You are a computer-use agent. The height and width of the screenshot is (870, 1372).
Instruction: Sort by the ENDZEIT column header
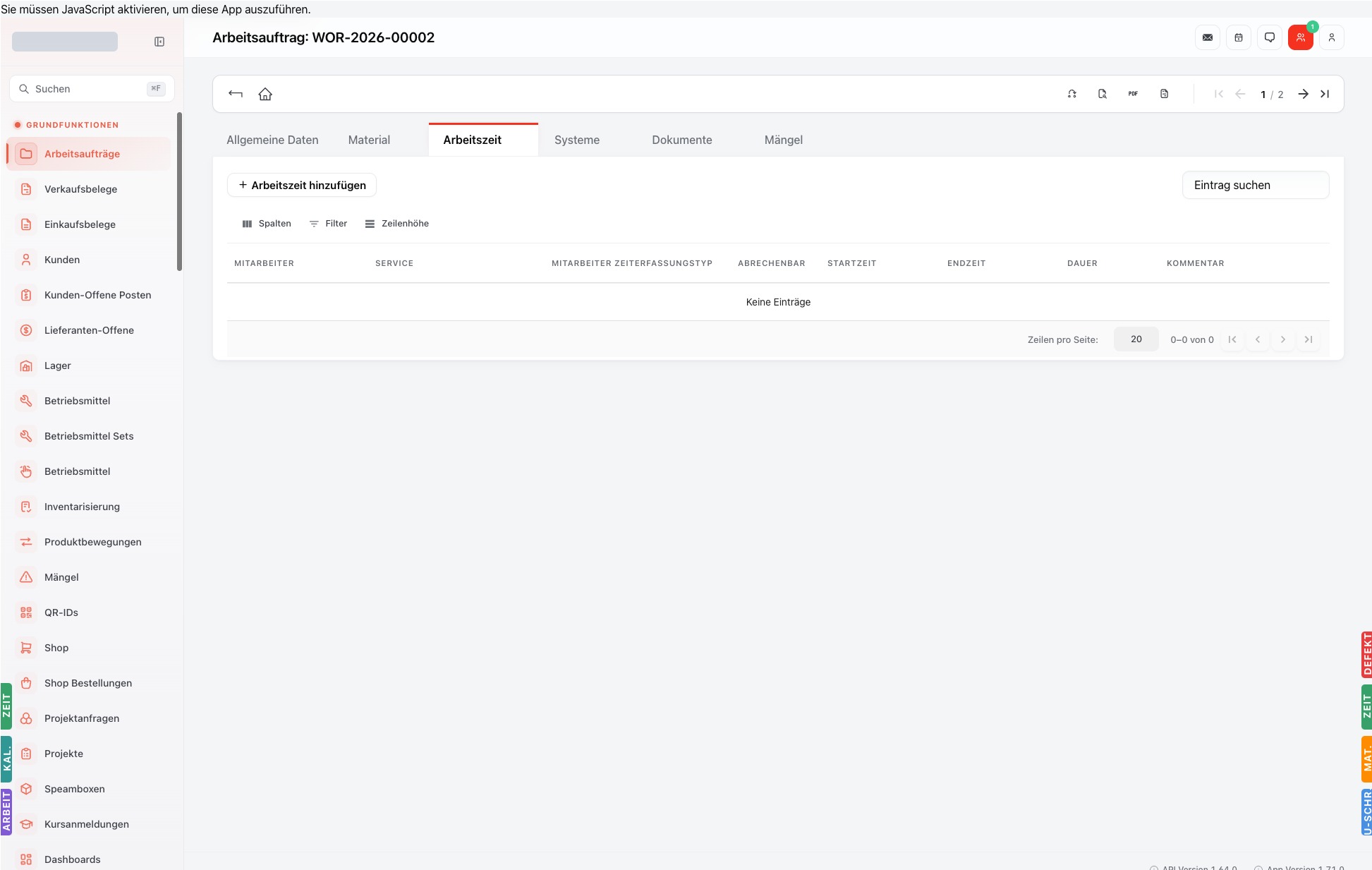coord(966,263)
